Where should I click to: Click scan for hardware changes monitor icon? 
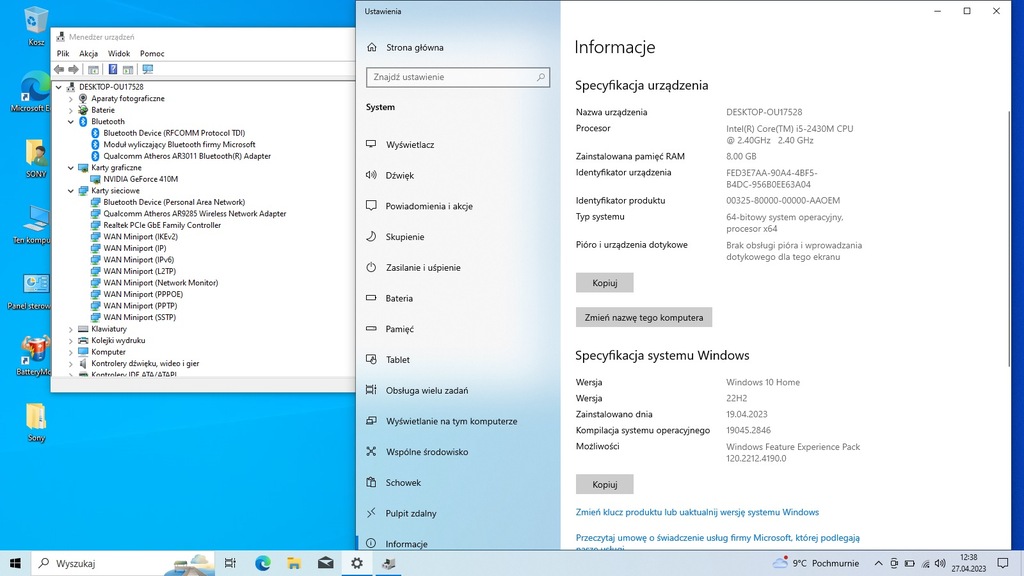[148, 69]
